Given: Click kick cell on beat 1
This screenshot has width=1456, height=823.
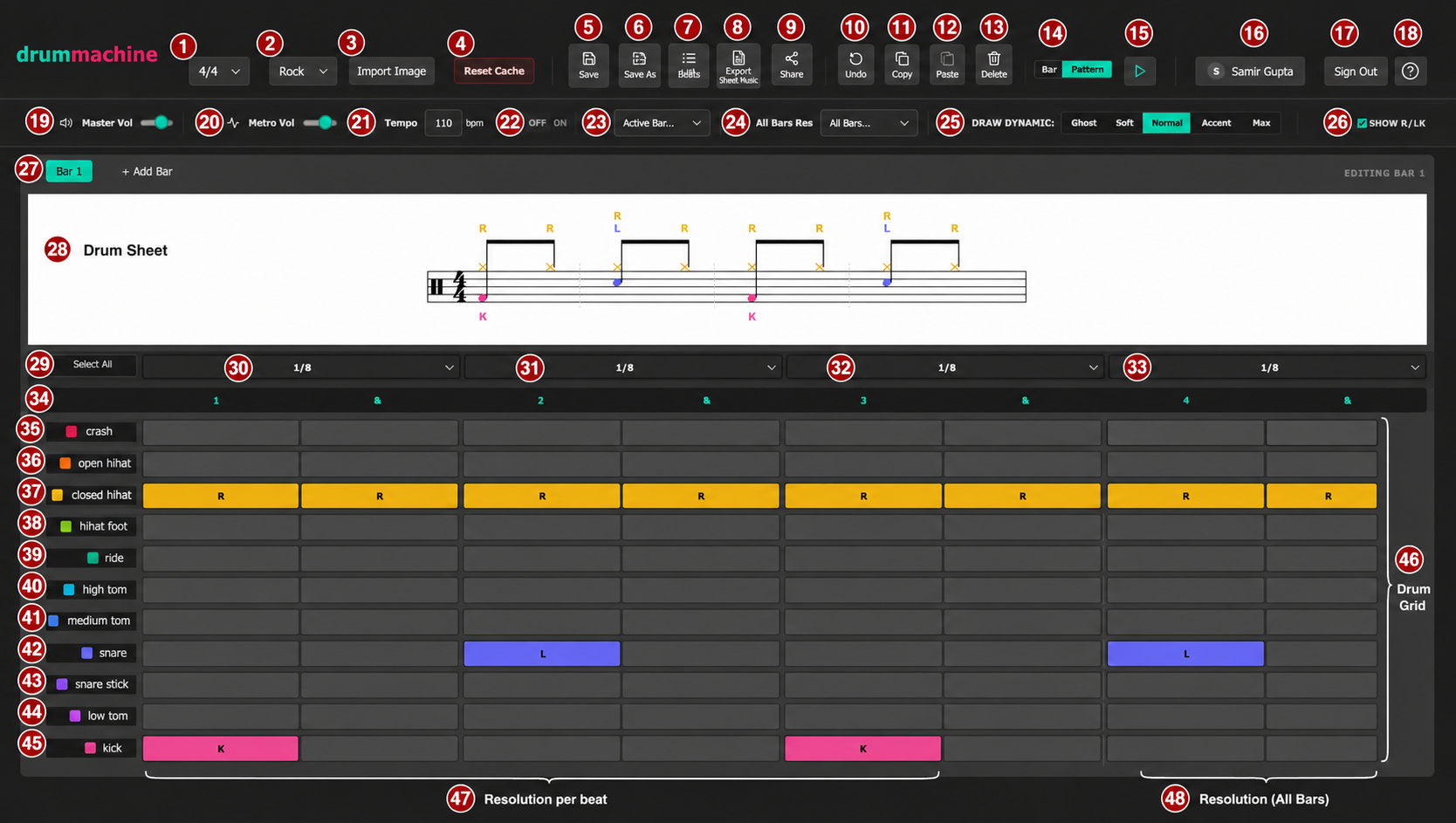Looking at the screenshot, I should [221, 749].
